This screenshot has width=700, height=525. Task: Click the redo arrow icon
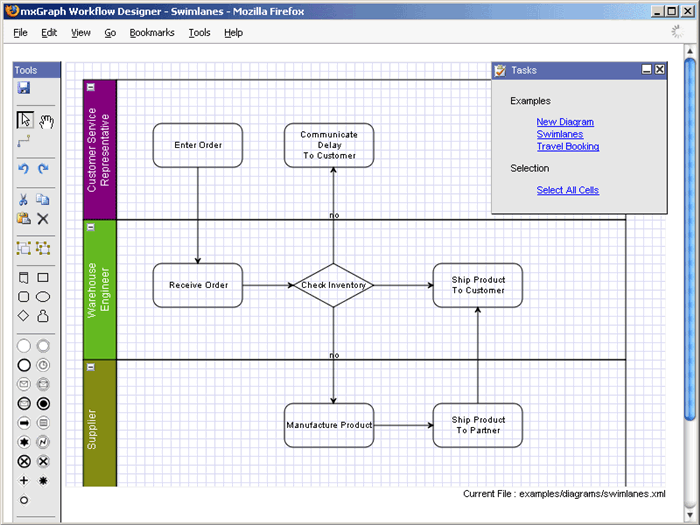point(43,169)
